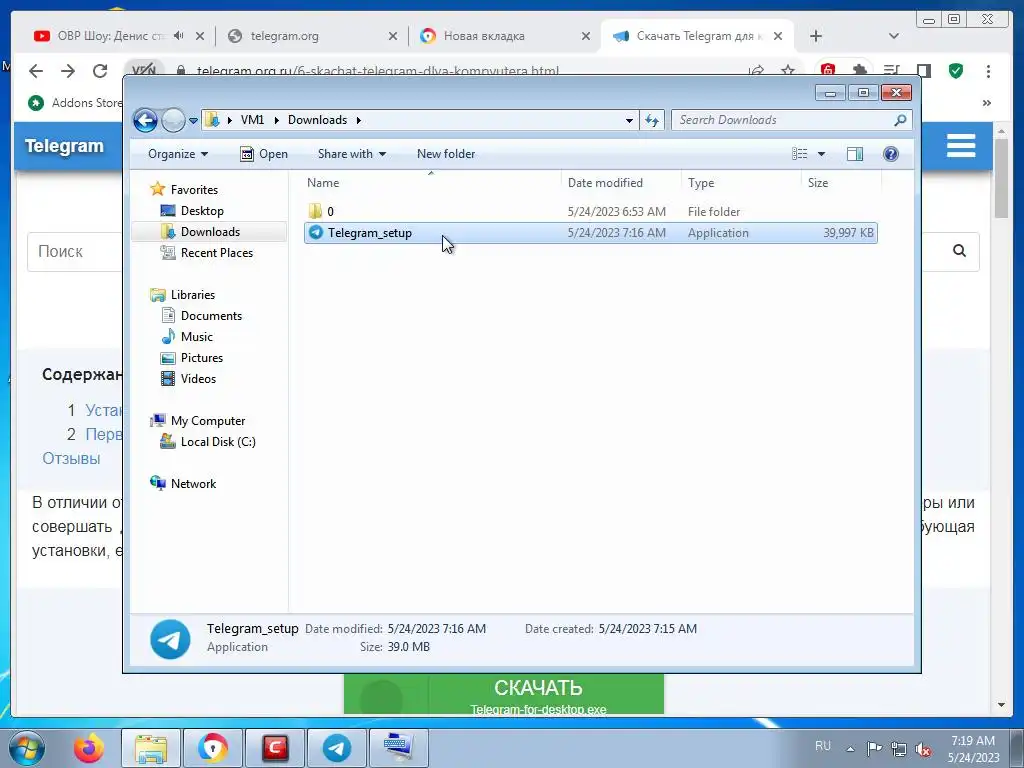Open Favorites in navigation pane
Image resolution: width=1024 pixels, height=768 pixels.
194,189
